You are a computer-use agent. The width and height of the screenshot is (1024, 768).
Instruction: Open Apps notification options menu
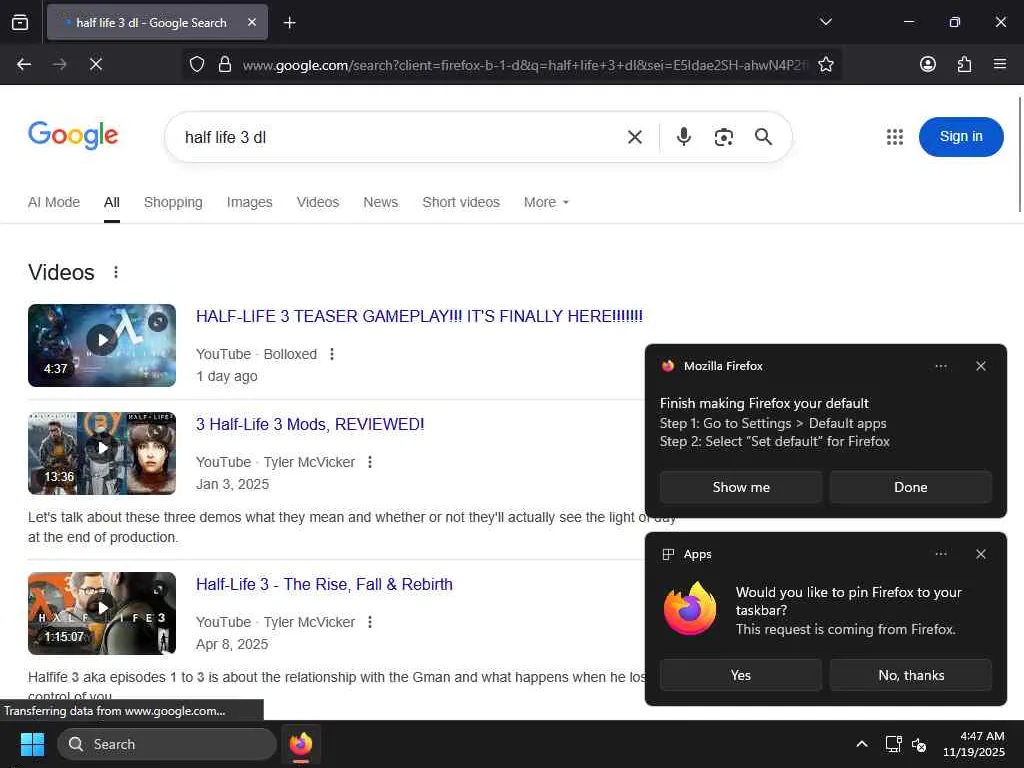(x=940, y=554)
